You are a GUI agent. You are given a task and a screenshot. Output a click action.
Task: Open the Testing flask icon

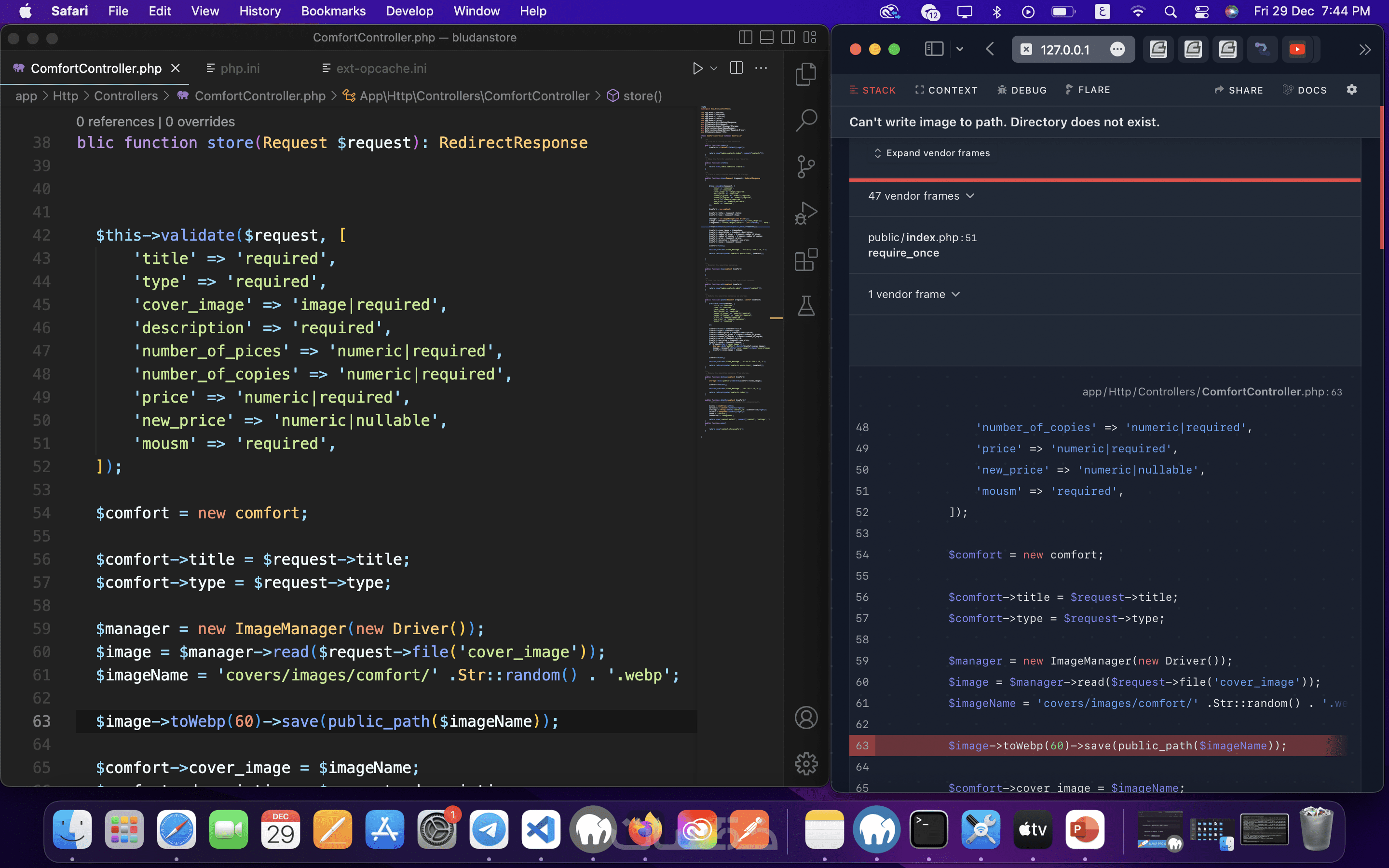[806, 306]
